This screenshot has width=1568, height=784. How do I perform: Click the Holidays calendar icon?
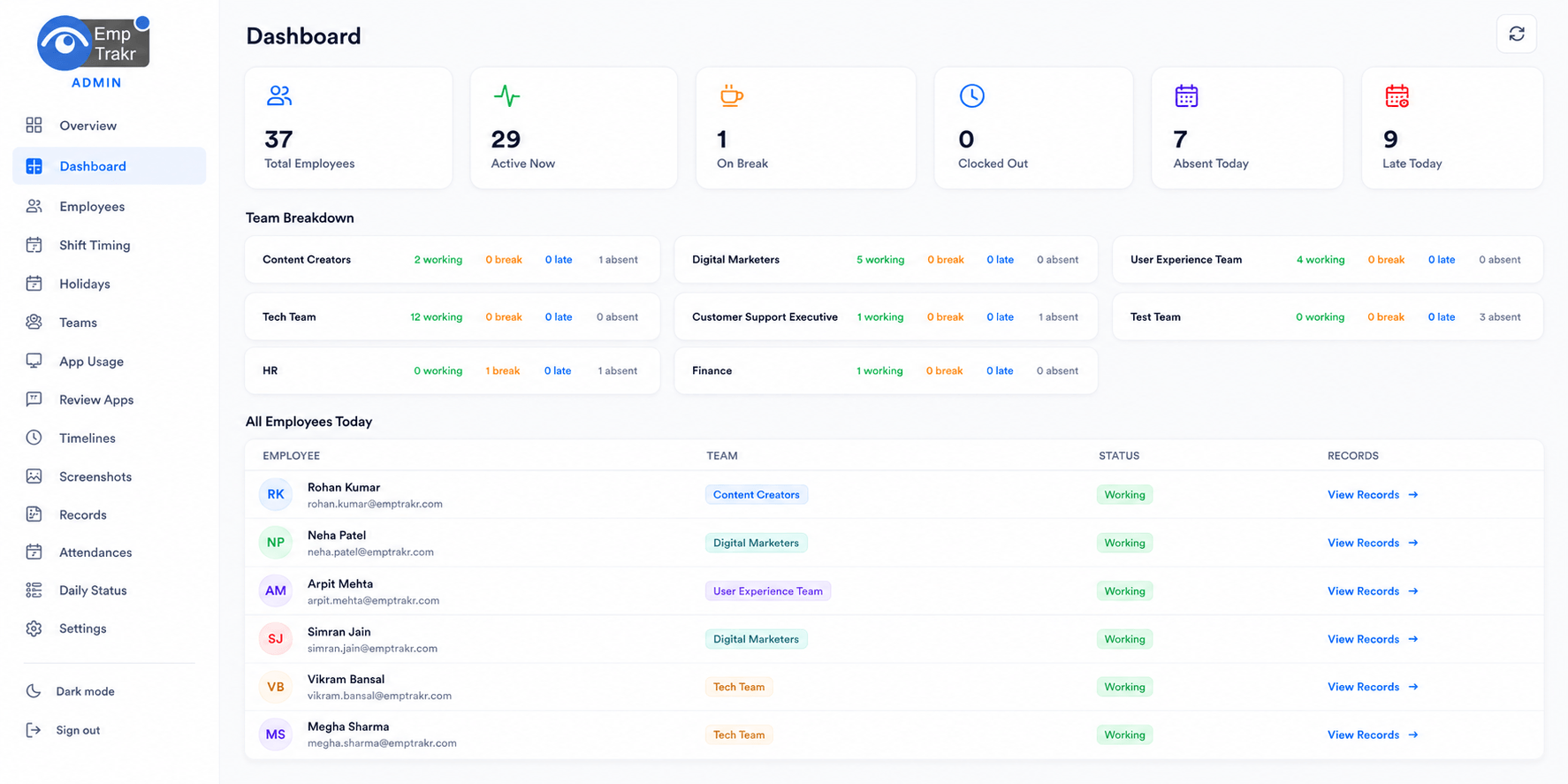coord(34,284)
